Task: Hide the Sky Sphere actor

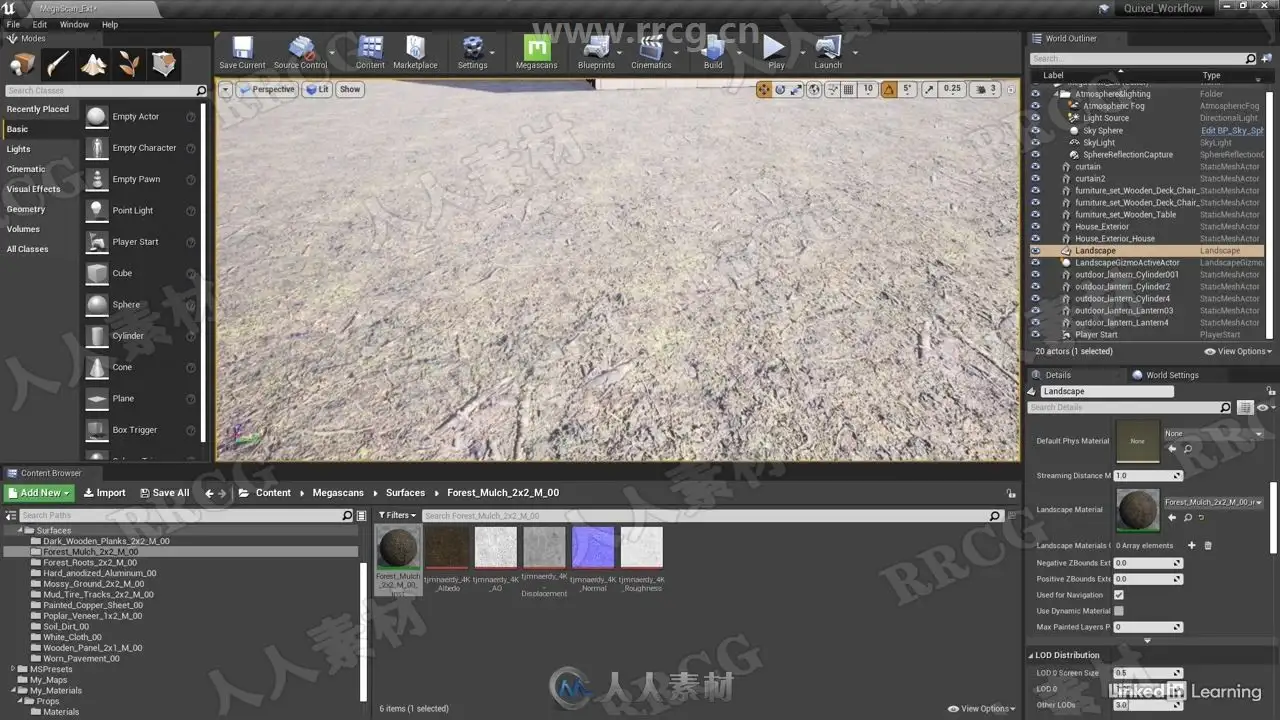Action: click(1035, 131)
